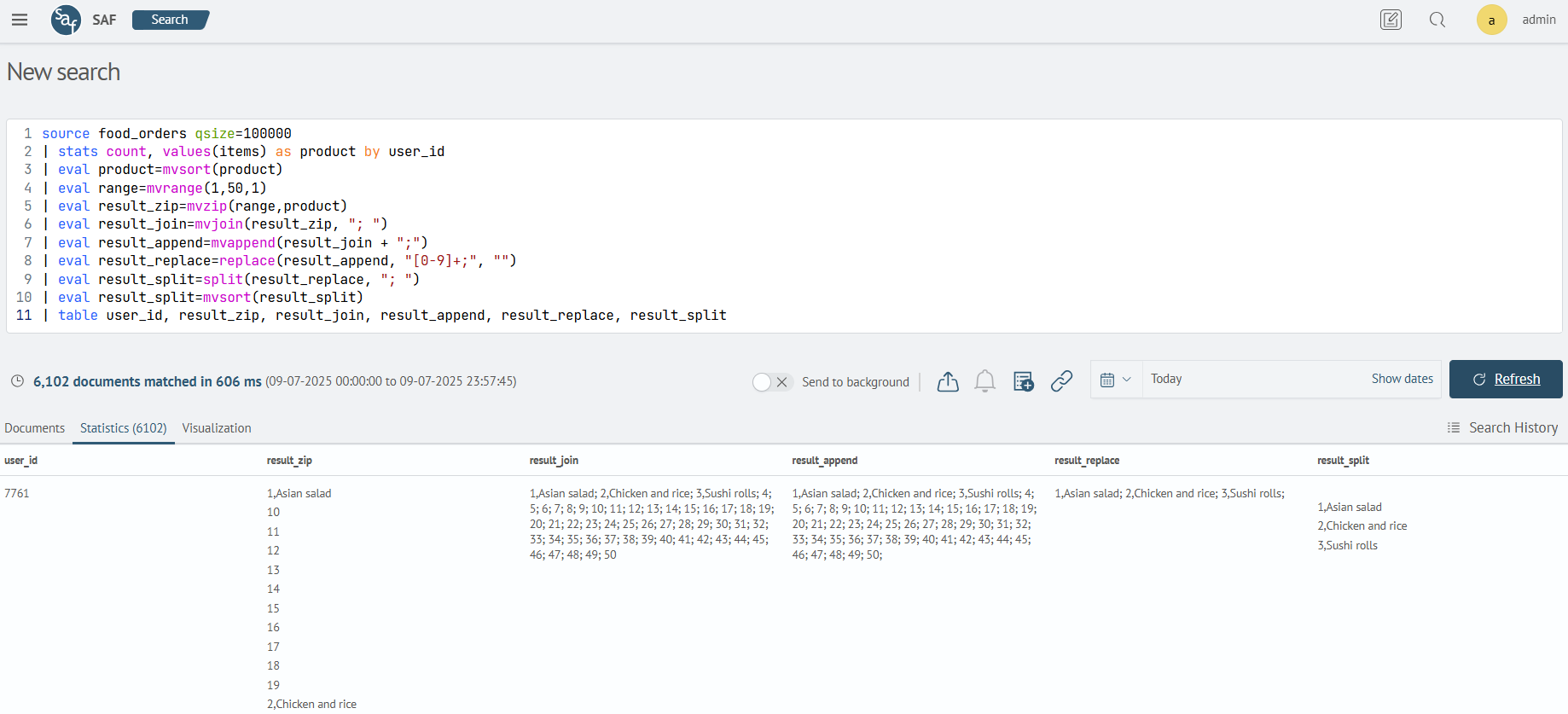Copy the search link icon
1568x714 pixels.
[1061, 381]
